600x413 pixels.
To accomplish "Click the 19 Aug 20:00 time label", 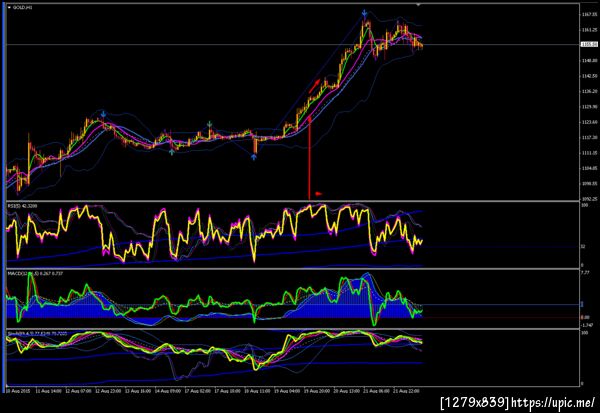I will click(317, 391).
